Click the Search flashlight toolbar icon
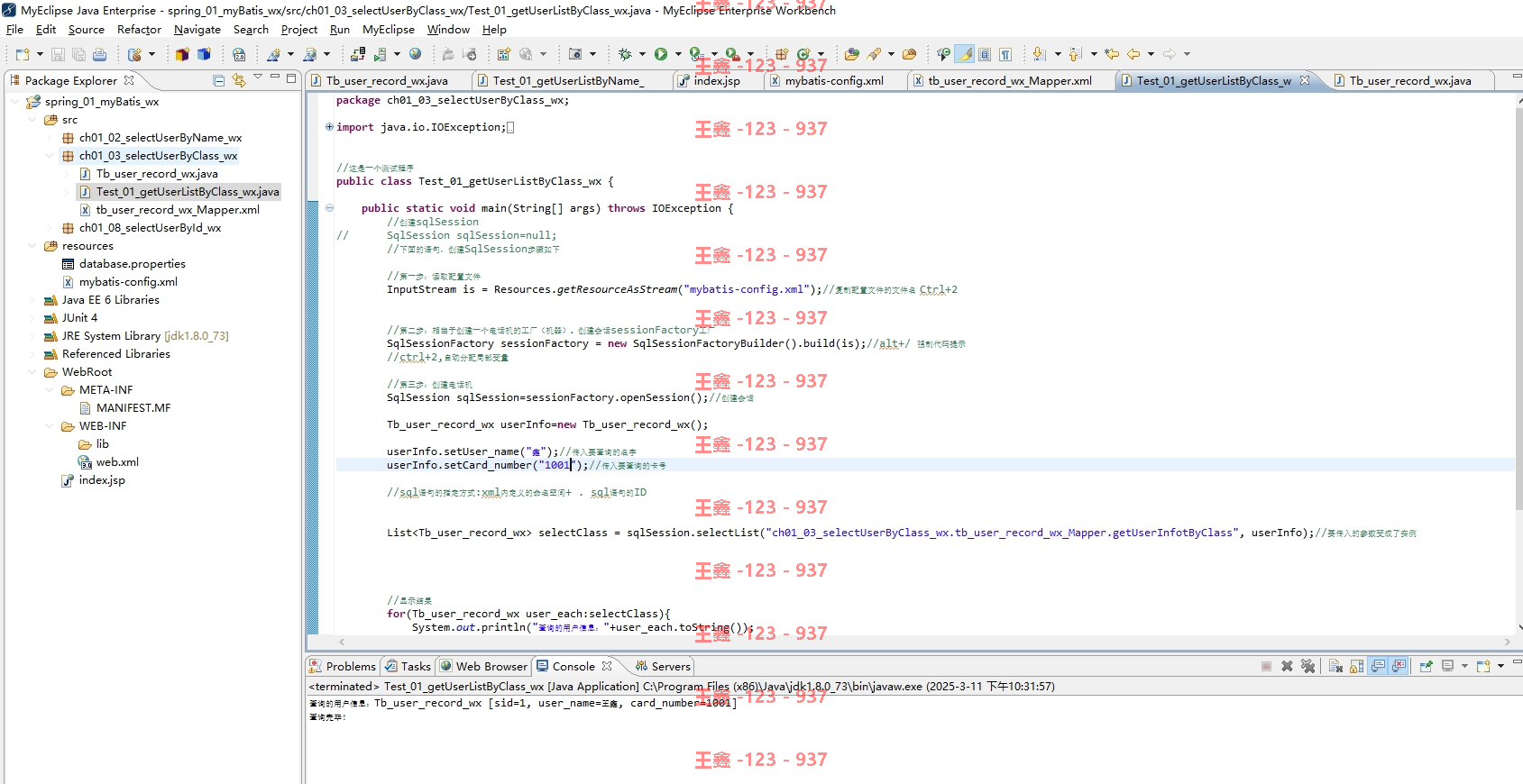 pos(873,54)
